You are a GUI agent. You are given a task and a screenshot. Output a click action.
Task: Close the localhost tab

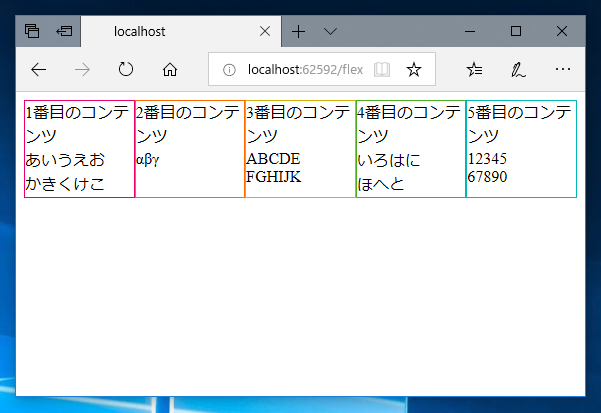[x=265, y=31]
